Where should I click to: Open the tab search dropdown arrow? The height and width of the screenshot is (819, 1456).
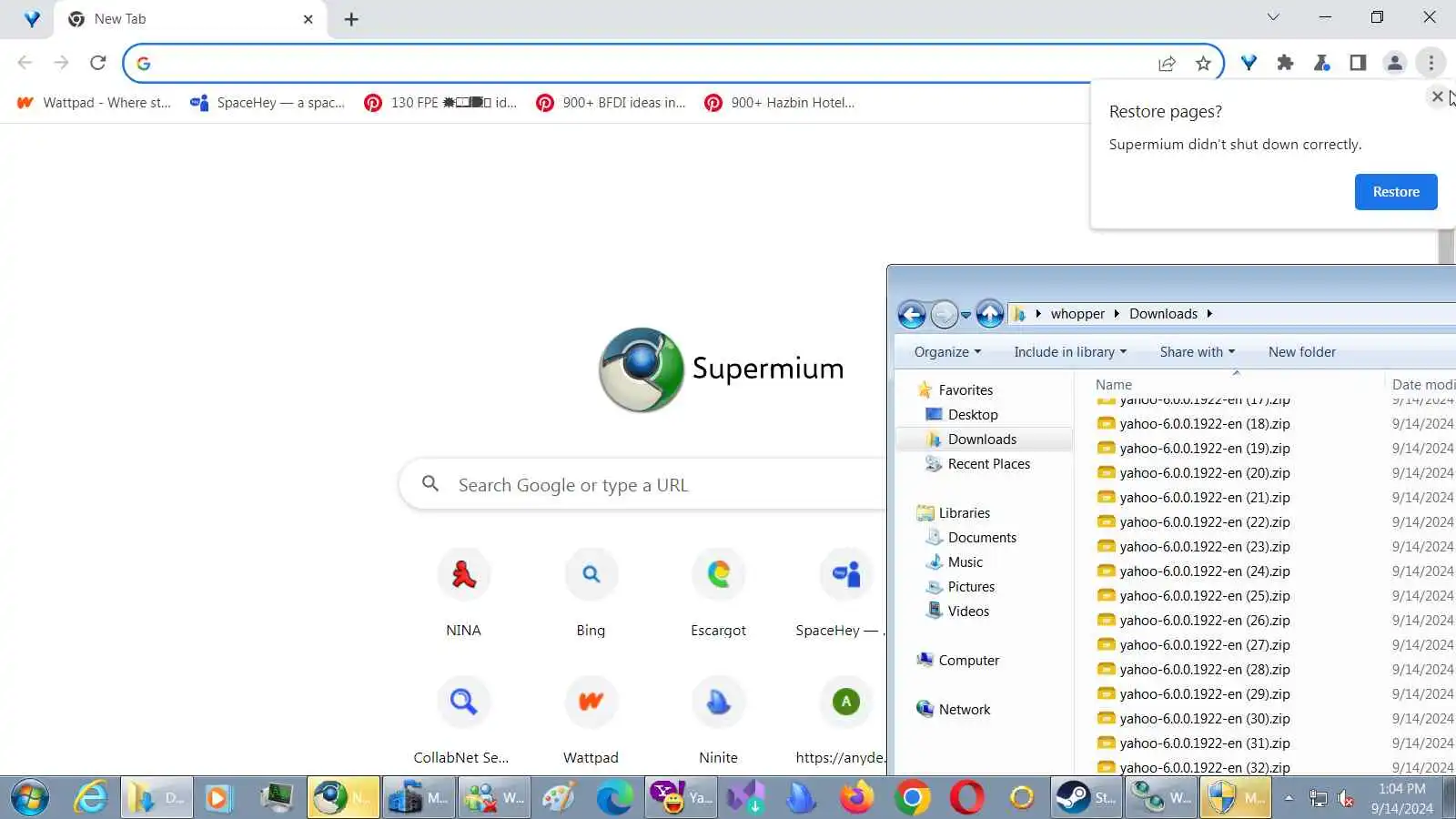1273,16
